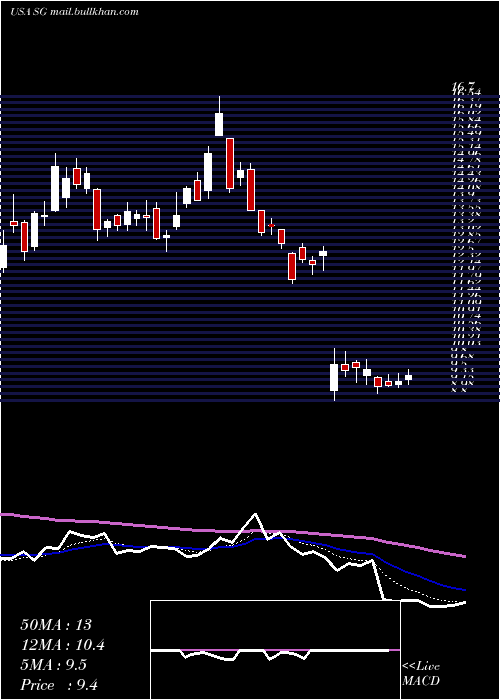Click the 'Price : 9.4' reading
The width and height of the screenshot is (500, 700).
click(59, 685)
